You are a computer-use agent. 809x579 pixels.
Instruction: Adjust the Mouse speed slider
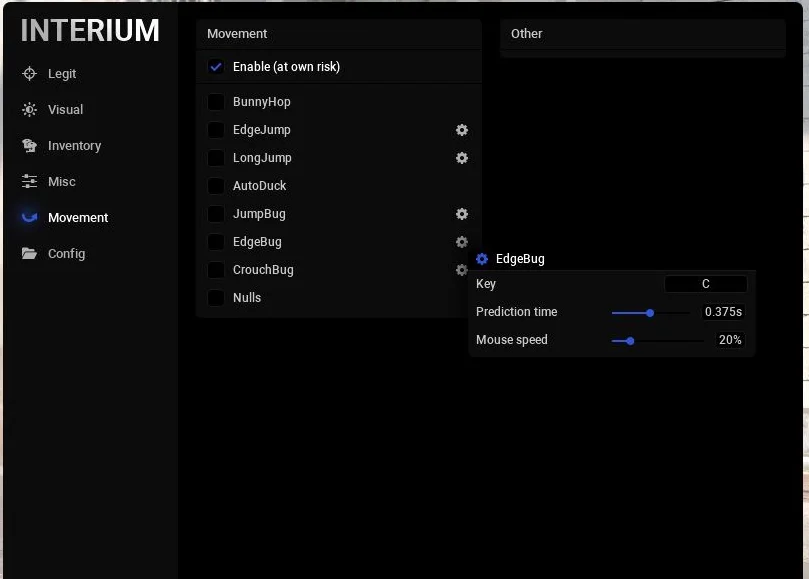(x=656, y=340)
